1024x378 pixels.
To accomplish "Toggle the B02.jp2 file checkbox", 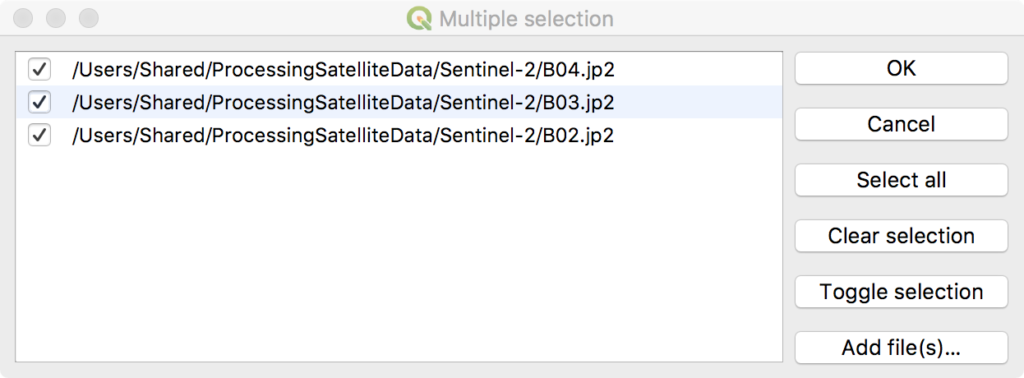I will 39,135.
